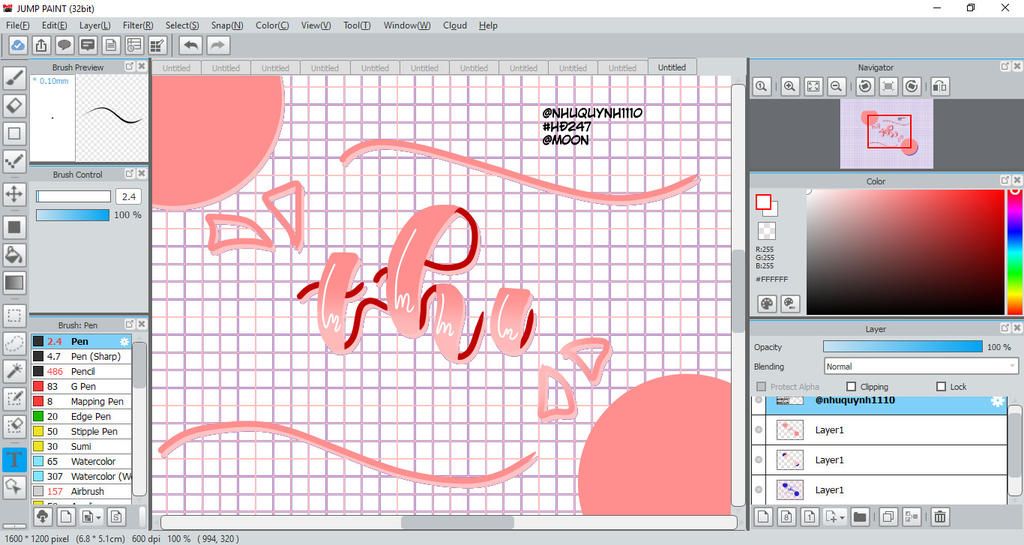Flip canvas view in Navigator
1024x545 pixels.
pyautogui.click(x=940, y=86)
